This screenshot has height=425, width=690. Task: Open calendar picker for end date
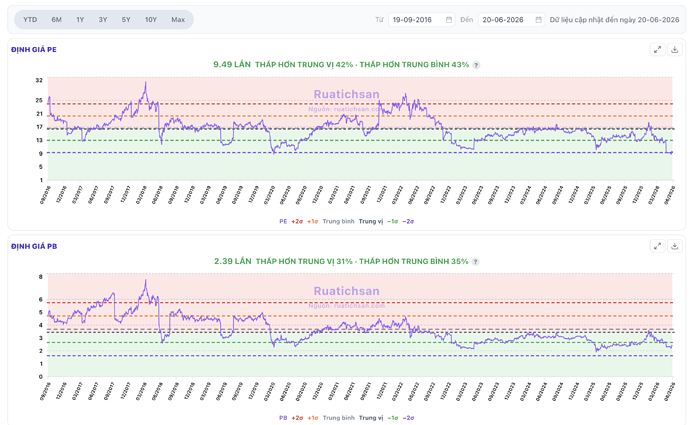[x=539, y=20]
